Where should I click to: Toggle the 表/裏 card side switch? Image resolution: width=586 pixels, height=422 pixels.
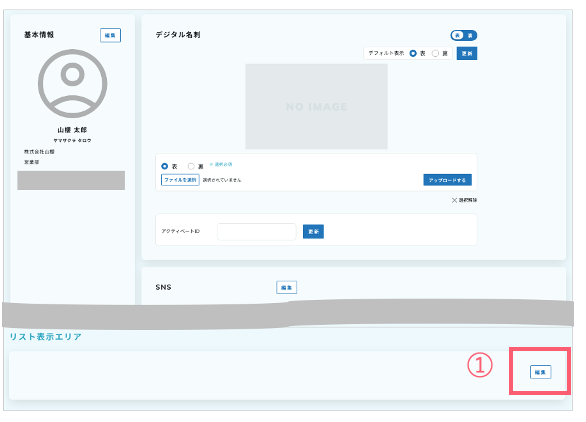pos(463,35)
